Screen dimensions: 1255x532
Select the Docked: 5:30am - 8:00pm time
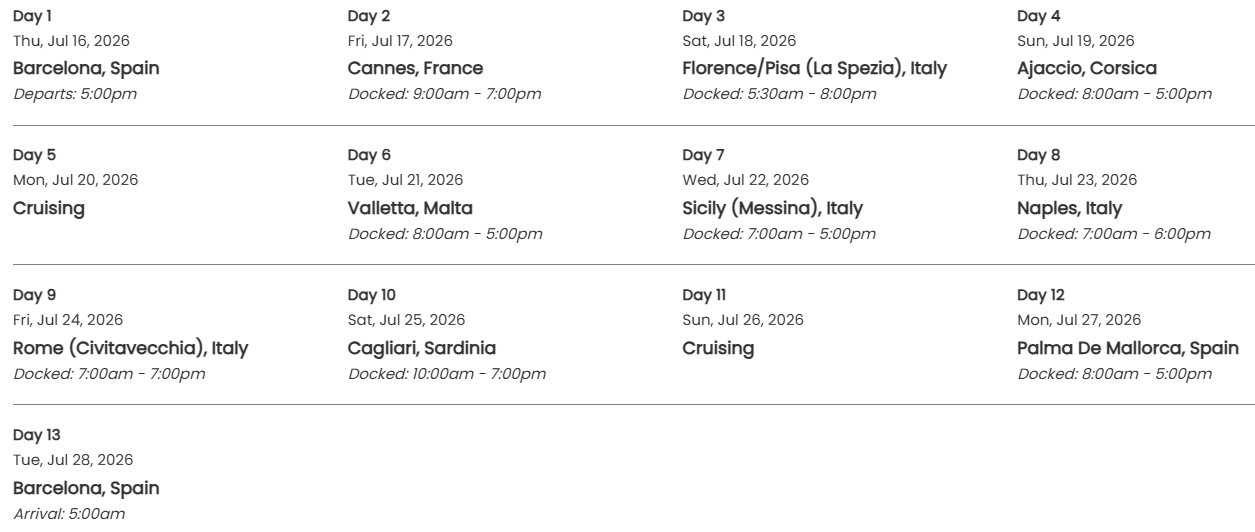(779, 94)
